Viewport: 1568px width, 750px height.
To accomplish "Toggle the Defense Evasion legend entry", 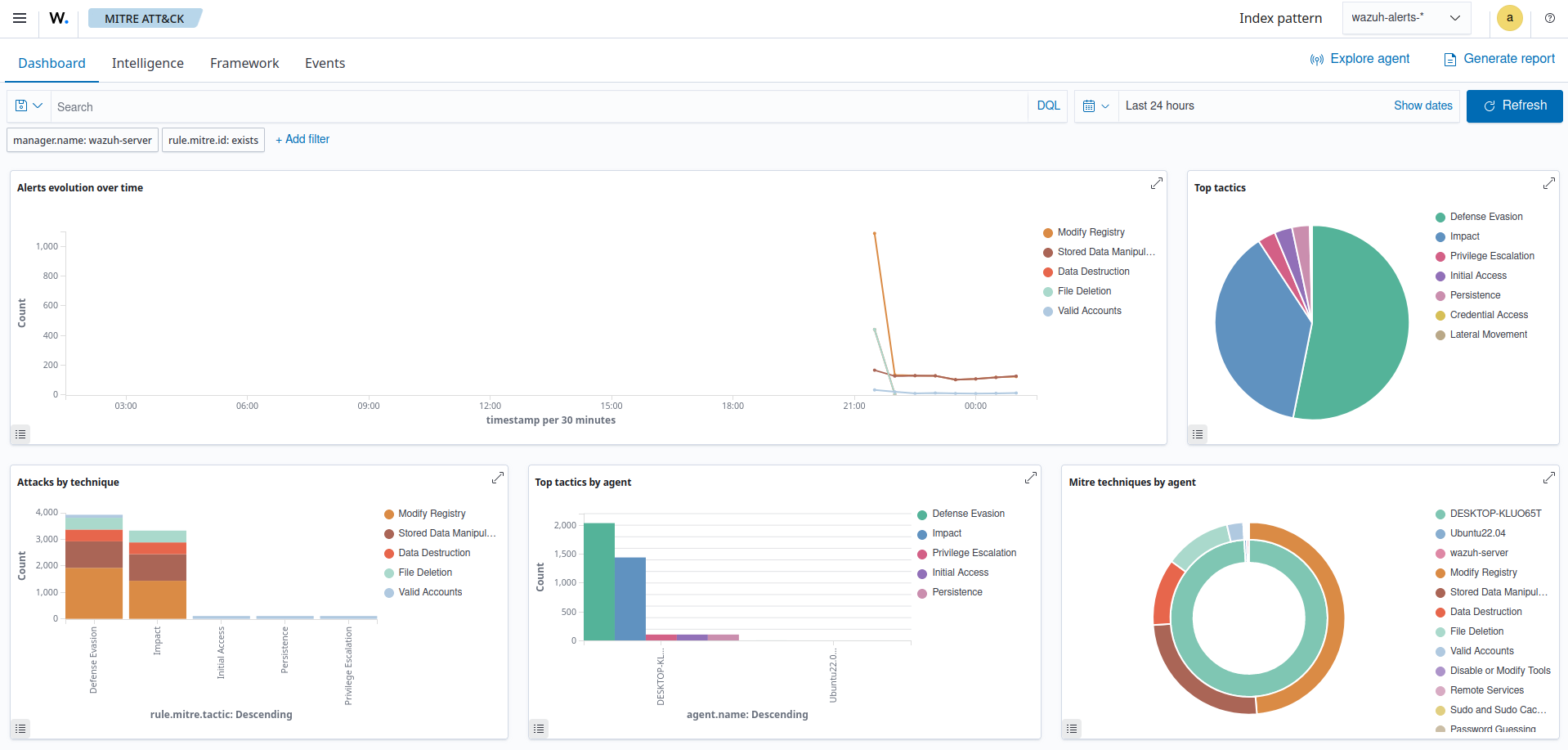I will [1488, 216].
